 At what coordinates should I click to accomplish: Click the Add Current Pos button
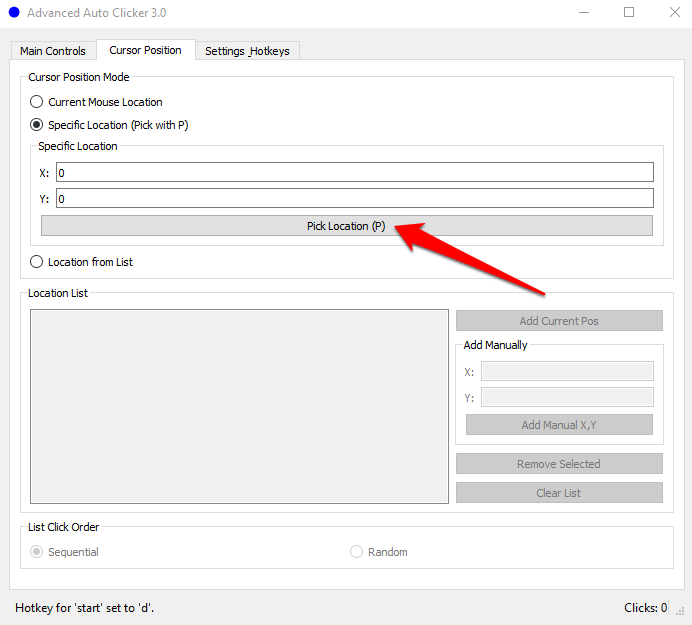(x=559, y=320)
